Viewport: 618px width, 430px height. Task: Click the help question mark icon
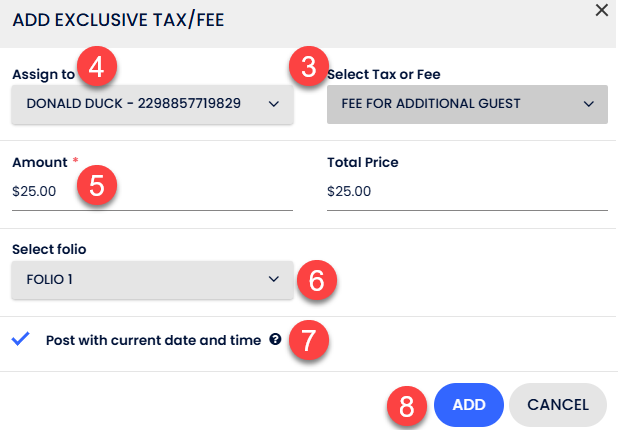[274, 339]
